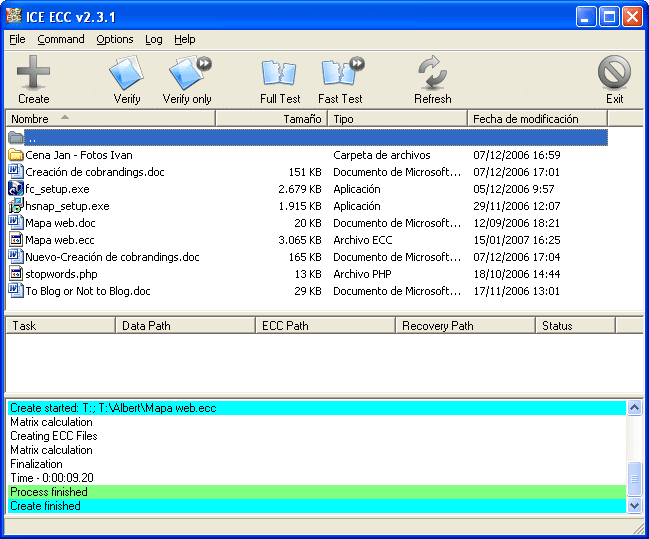
Task: Refresh the file listing
Action: coord(433,80)
